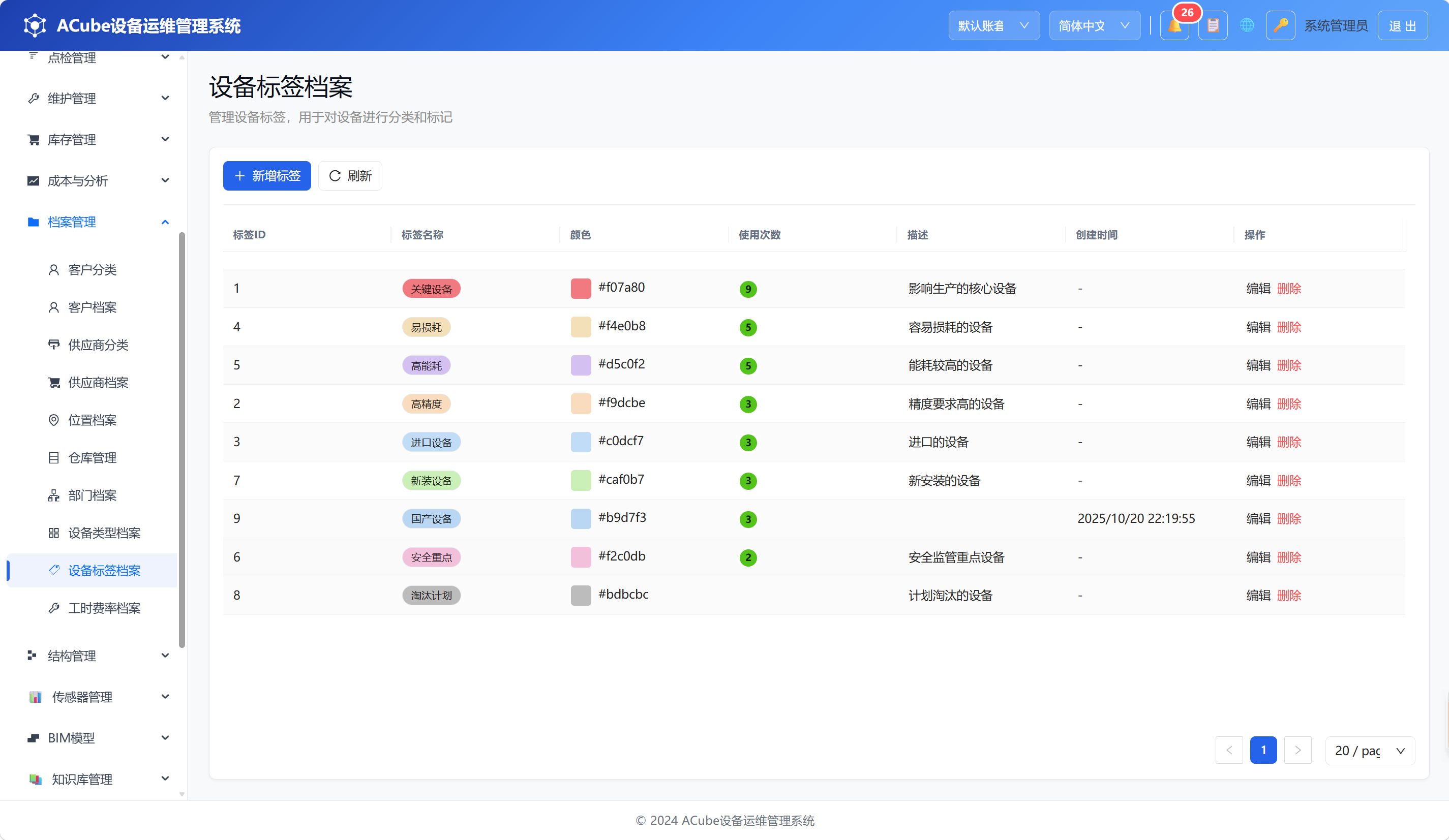This screenshot has height=840, width=1449.
Task: Go to page 1 in pagination
Action: pos(1263,751)
